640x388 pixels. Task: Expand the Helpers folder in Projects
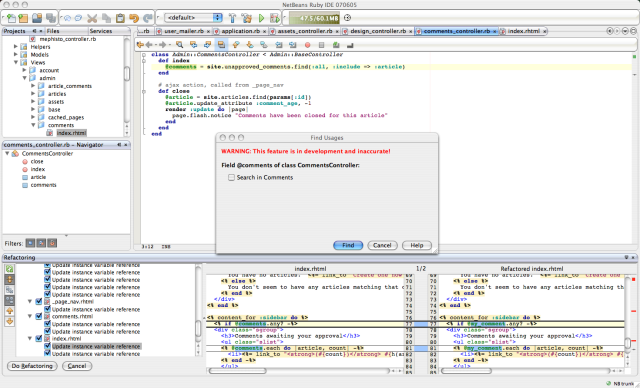[16, 47]
